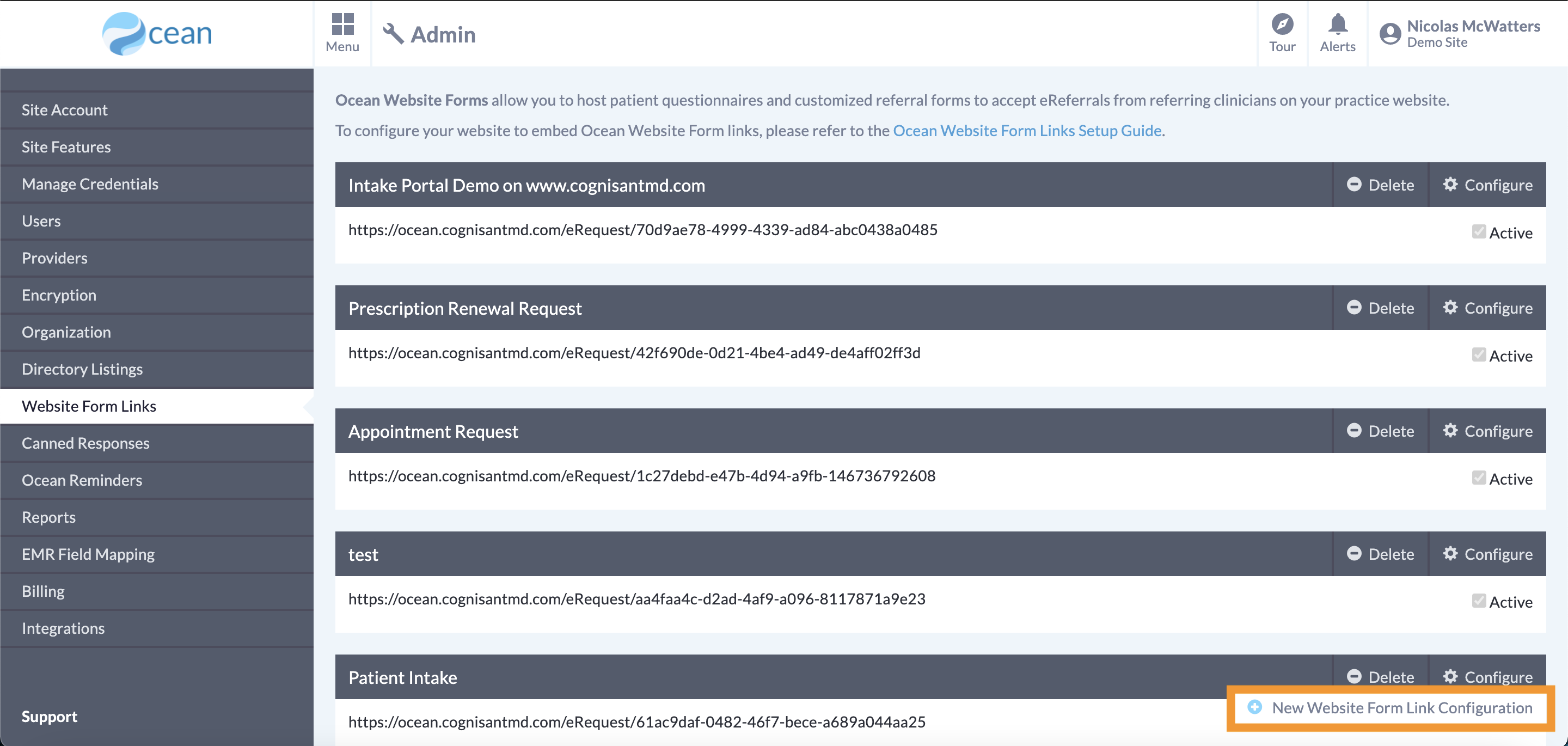Click the Support item at the bottom sidebar
Viewport: 1568px width, 746px height.
[50, 716]
